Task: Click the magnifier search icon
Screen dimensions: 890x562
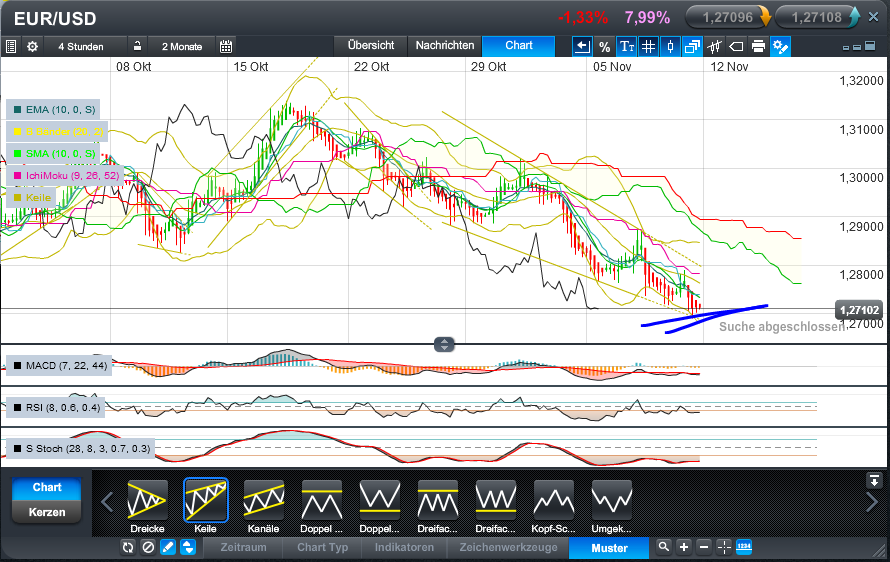Action: (x=664, y=547)
